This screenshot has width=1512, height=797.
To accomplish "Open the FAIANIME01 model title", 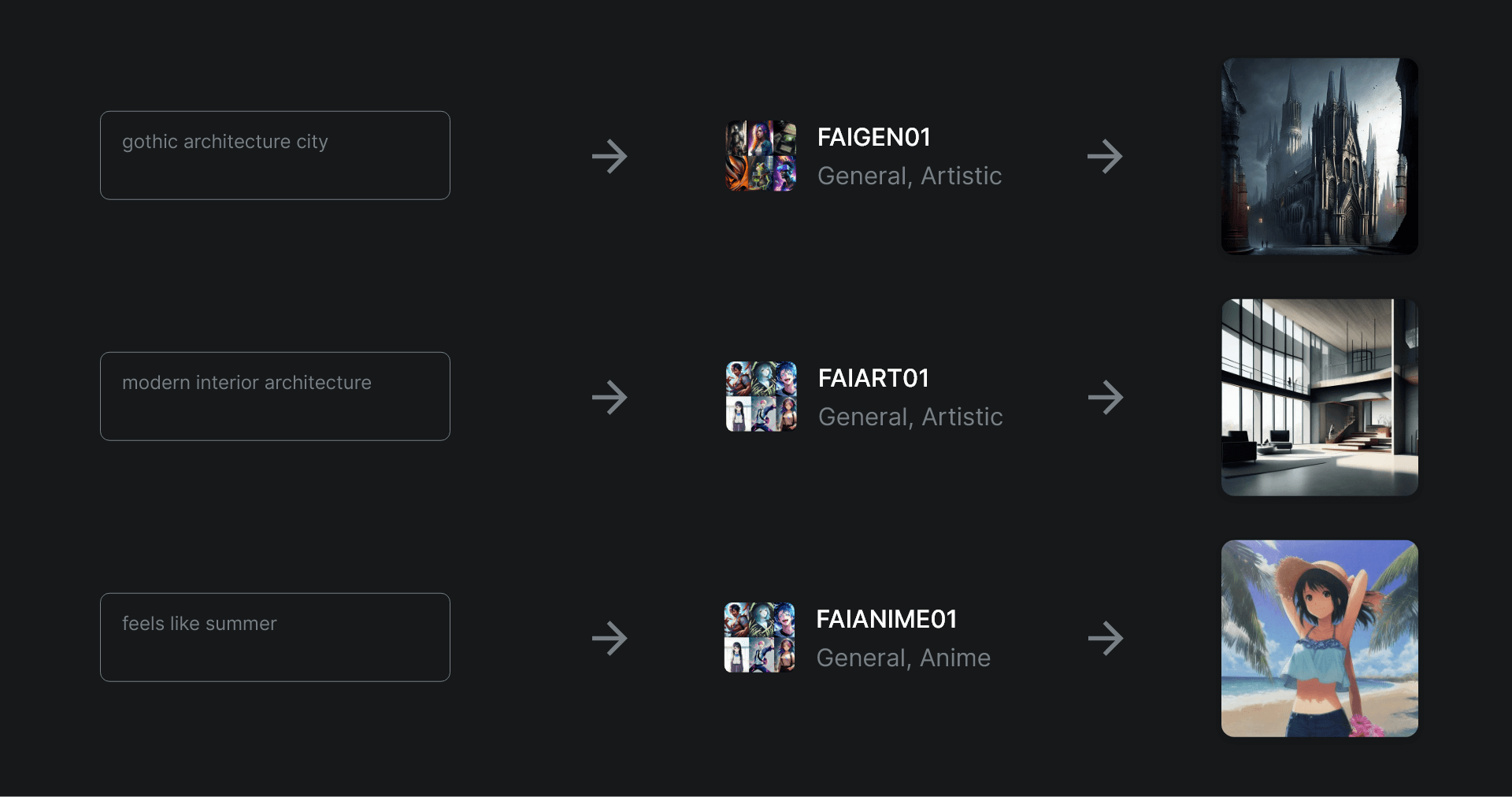I will coord(887,620).
